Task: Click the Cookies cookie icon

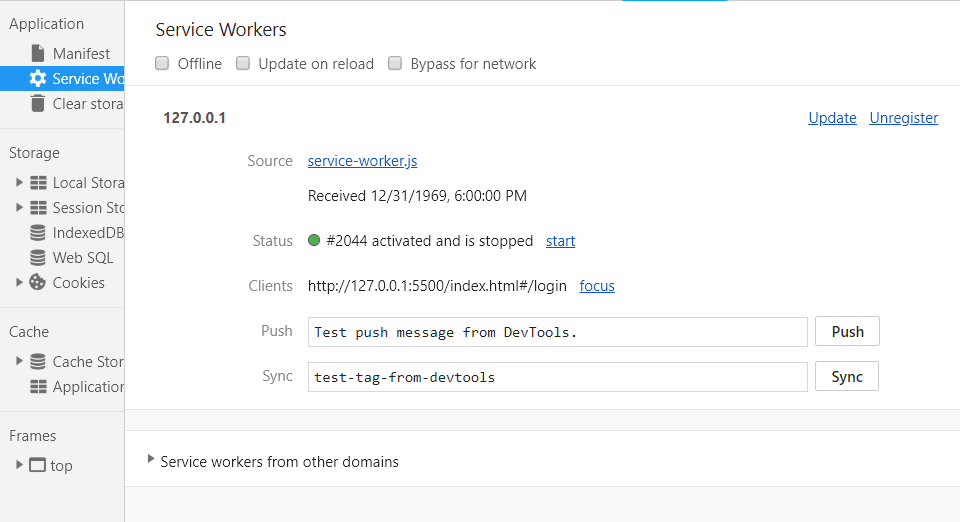Action: click(38, 282)
